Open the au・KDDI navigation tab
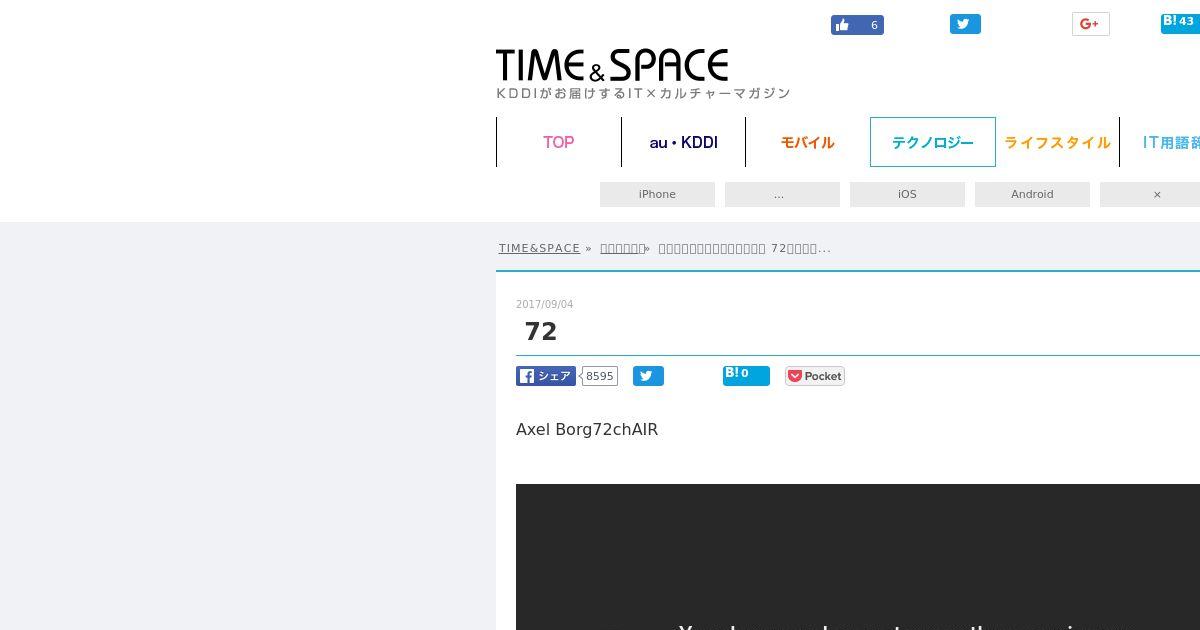This screenshot has height=630, width=1200. coord(683,142)
